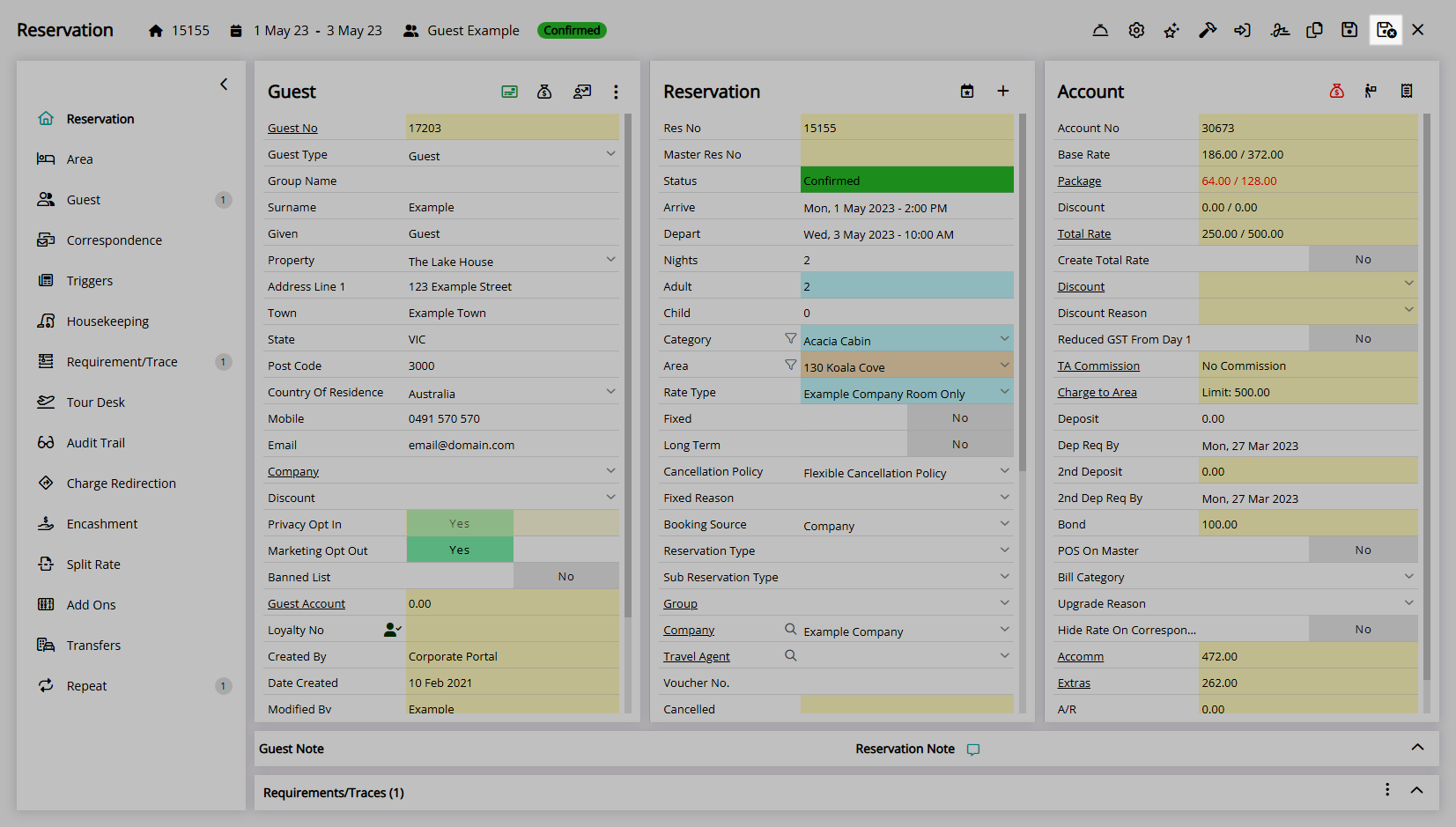
Task: Open the Bill Category dropdown
Action: [1309, 576]
